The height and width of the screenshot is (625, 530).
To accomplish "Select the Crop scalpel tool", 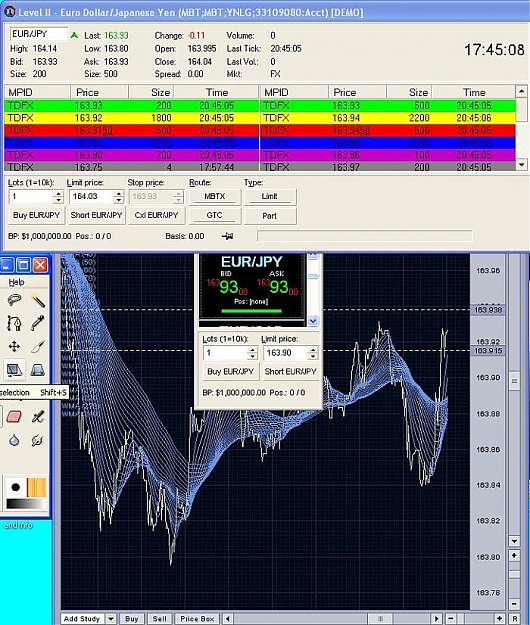I will [38, 346].
